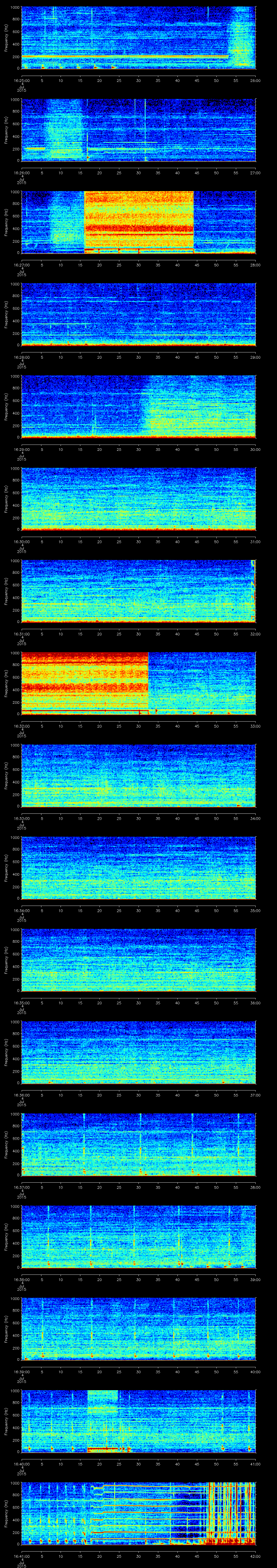Screen dimensions: 277x1568
Task: Click the spectrogram panel starting at 16:25:00
Action: click(138, 38)
